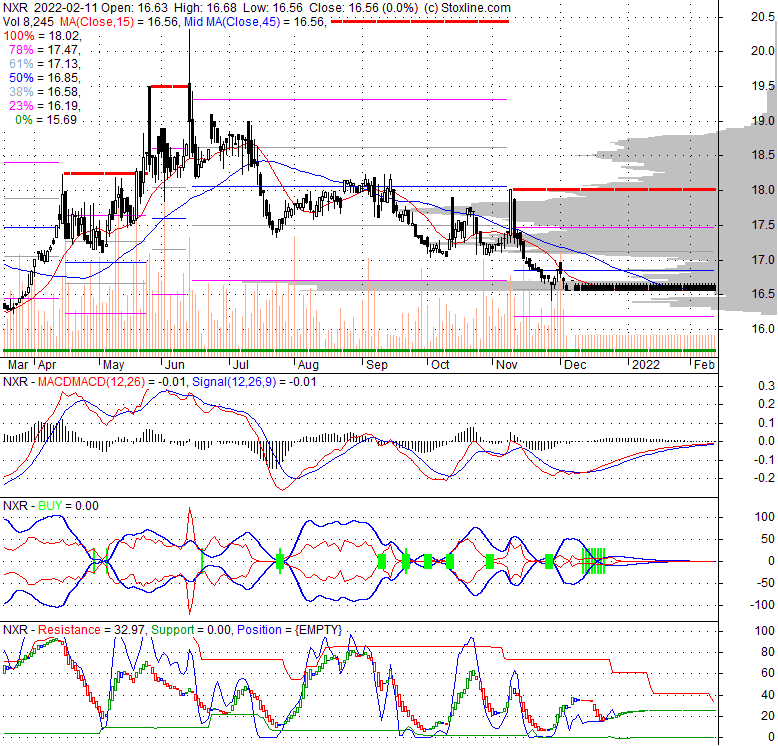Image resolution: width=778 pixels, height=746 pixels.
Task: Select the Mid MA(Close,45) = 16.56 legend
Action: point(255,22)
